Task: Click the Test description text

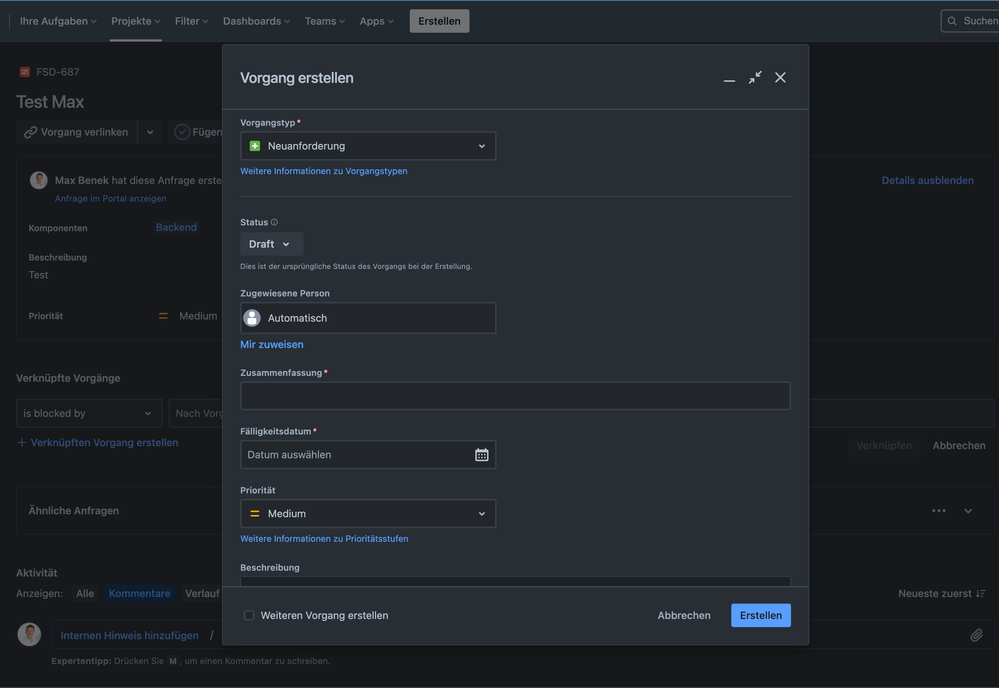Action: tap(38, 275)
